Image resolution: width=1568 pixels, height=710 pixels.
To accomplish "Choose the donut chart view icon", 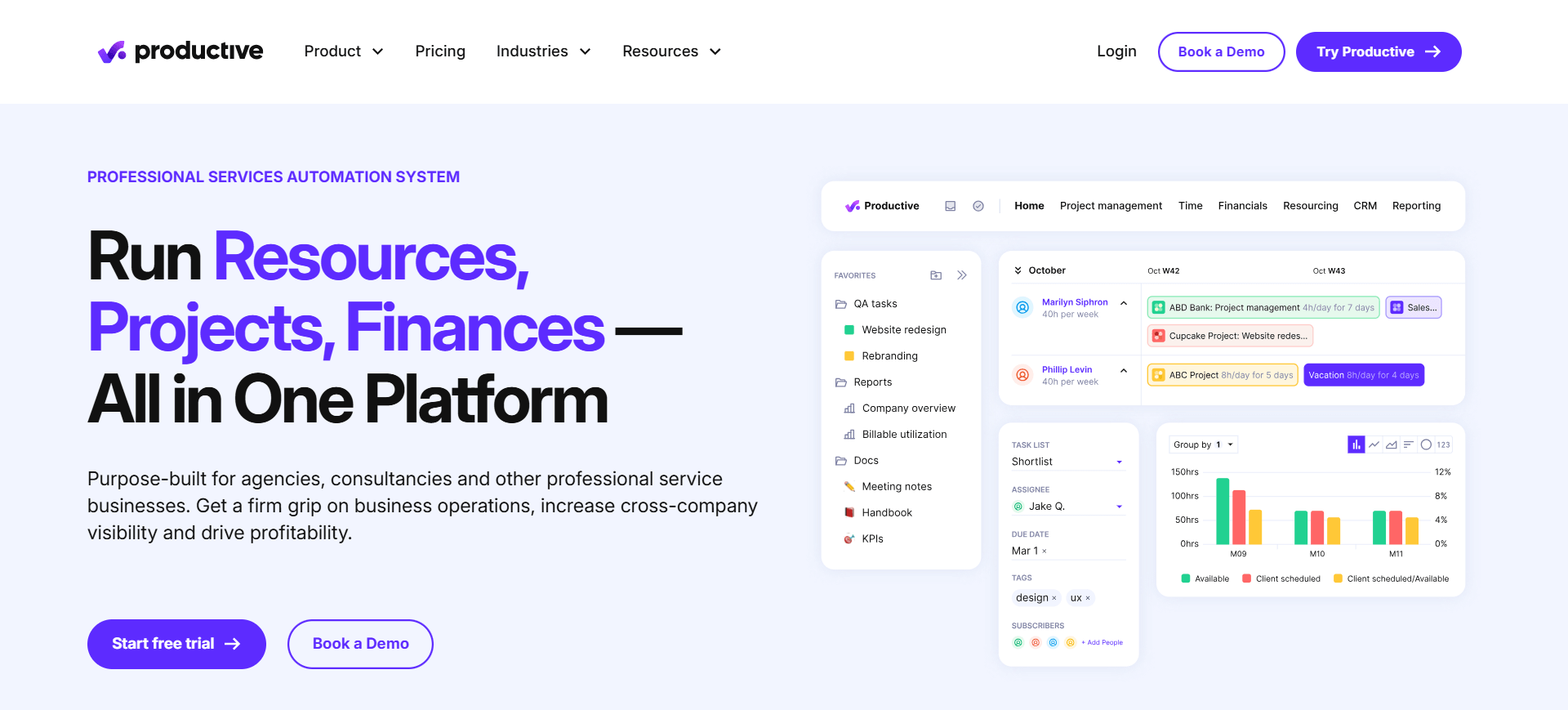I will (1426, 444).
